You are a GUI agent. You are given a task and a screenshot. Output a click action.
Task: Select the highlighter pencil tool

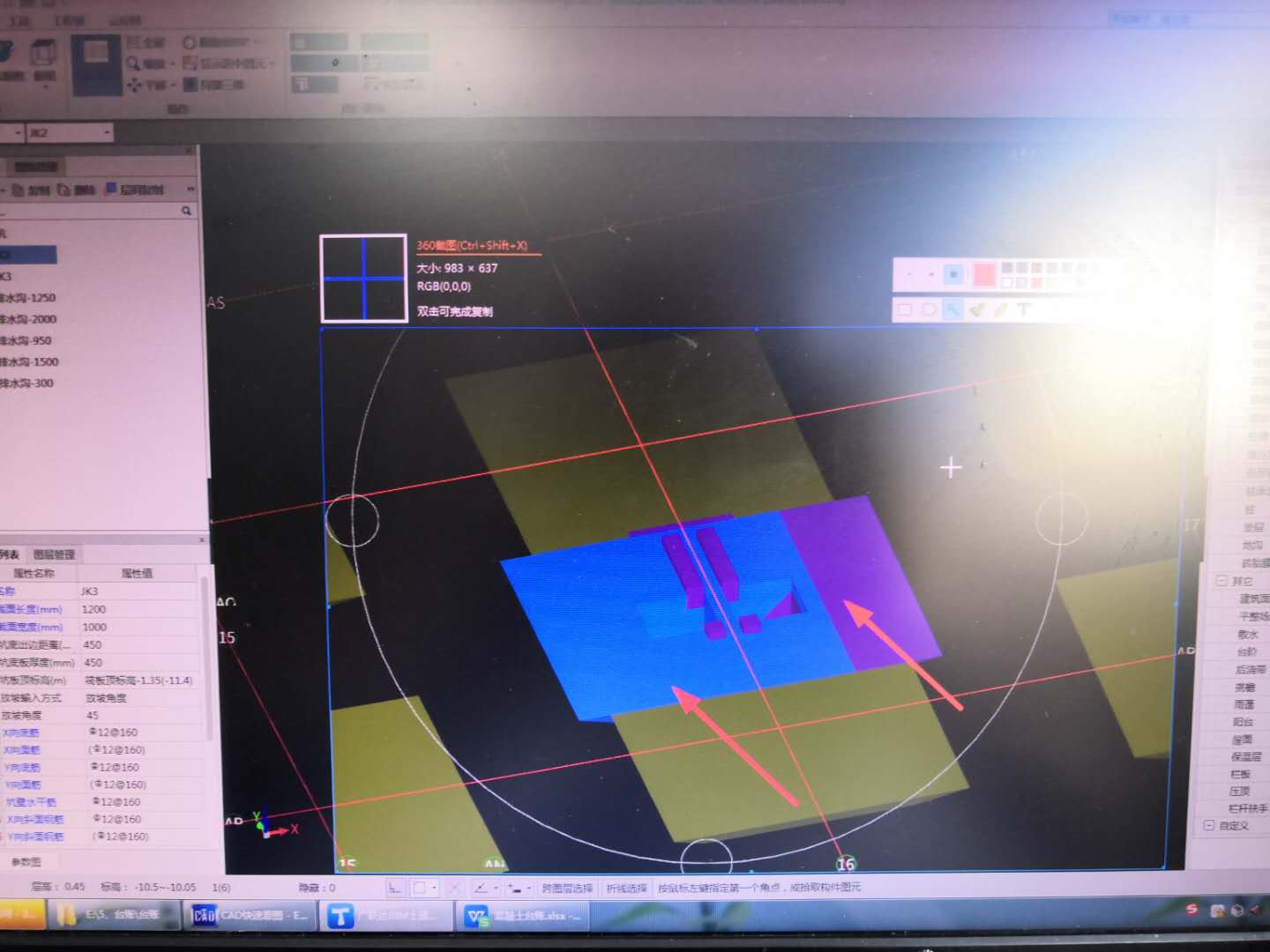click(x=1000, y=309)
